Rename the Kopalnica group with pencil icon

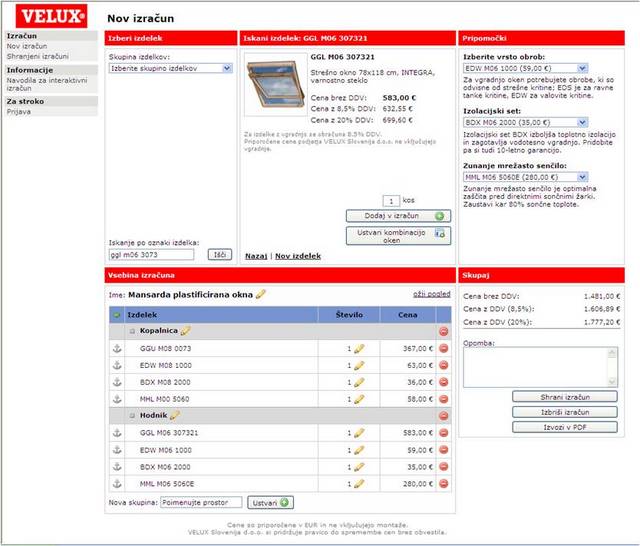pos(185,330)
